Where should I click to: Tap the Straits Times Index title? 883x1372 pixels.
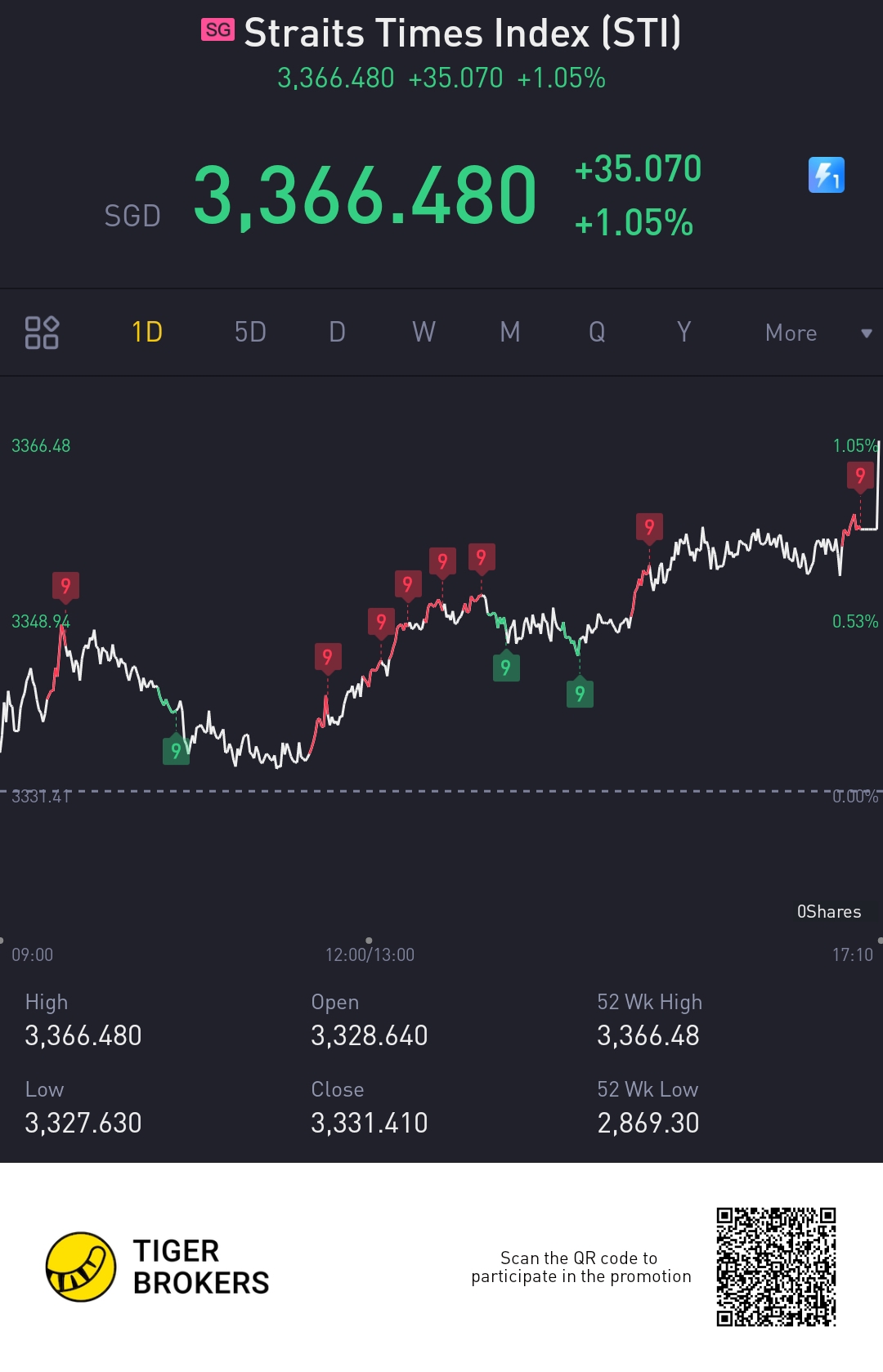(x=462, y=34)
